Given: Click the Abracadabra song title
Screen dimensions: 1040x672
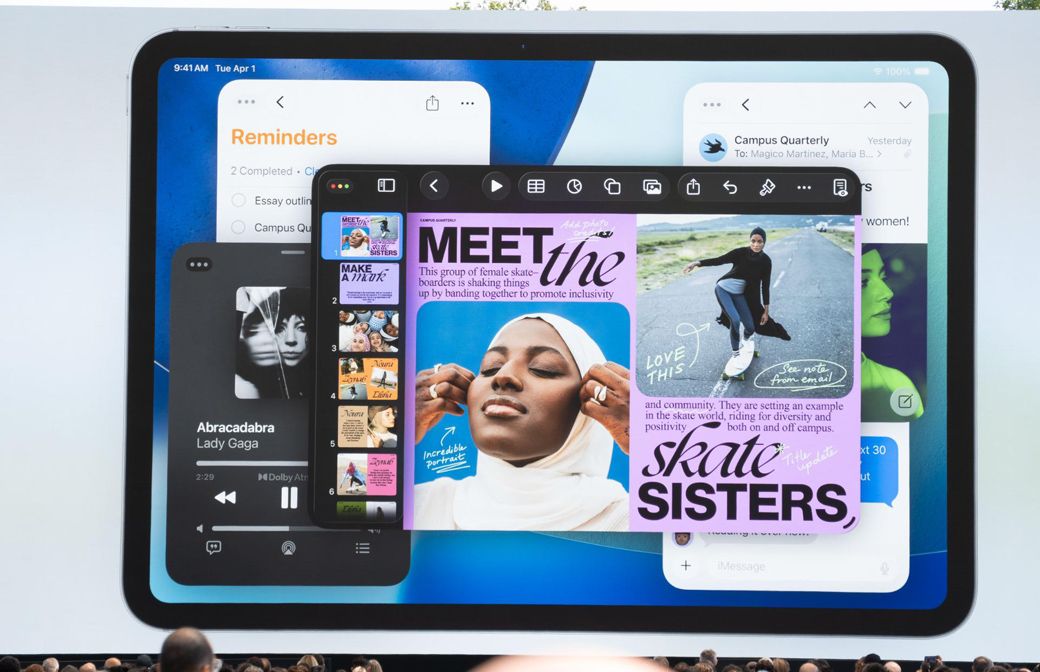Looking at the screenshot, I should (x=235, y=427).
